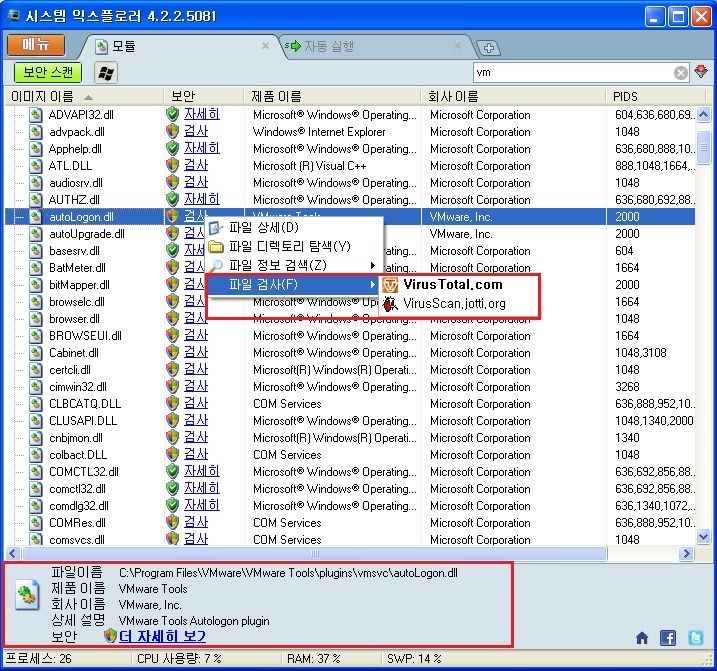Select the bitMapper.dll row
The height and width of the screenshot is (671, 717).
(350, 285)
